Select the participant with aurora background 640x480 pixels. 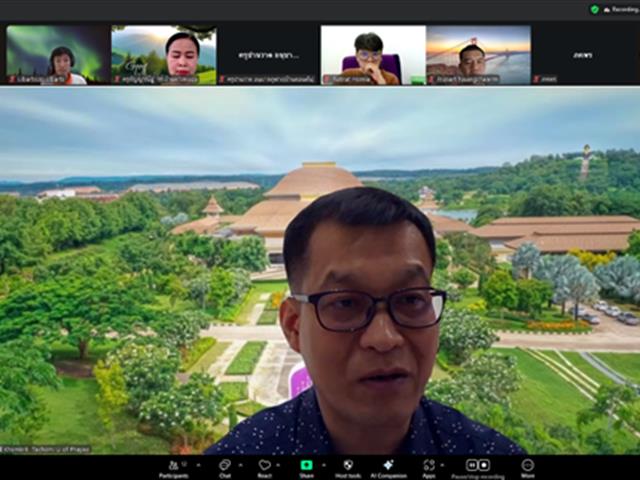(59, 55)
